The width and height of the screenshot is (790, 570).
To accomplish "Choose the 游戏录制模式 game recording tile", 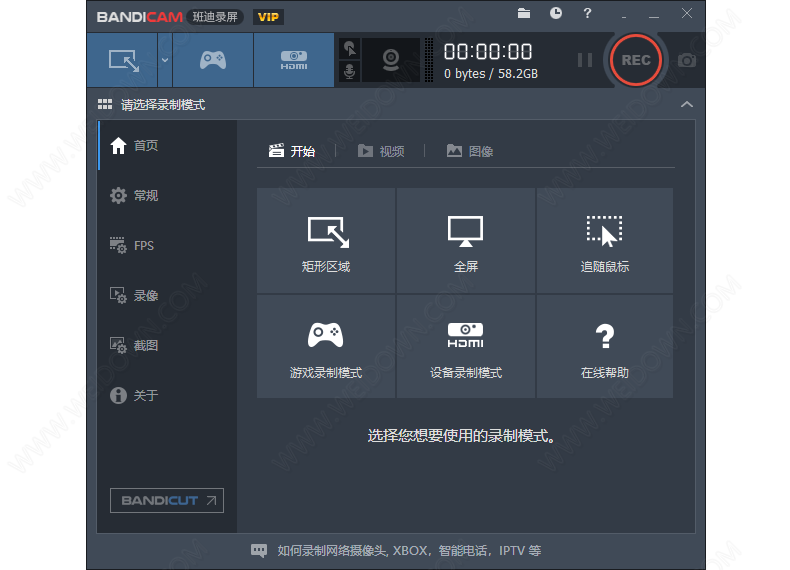I will (x=326, y=347).
